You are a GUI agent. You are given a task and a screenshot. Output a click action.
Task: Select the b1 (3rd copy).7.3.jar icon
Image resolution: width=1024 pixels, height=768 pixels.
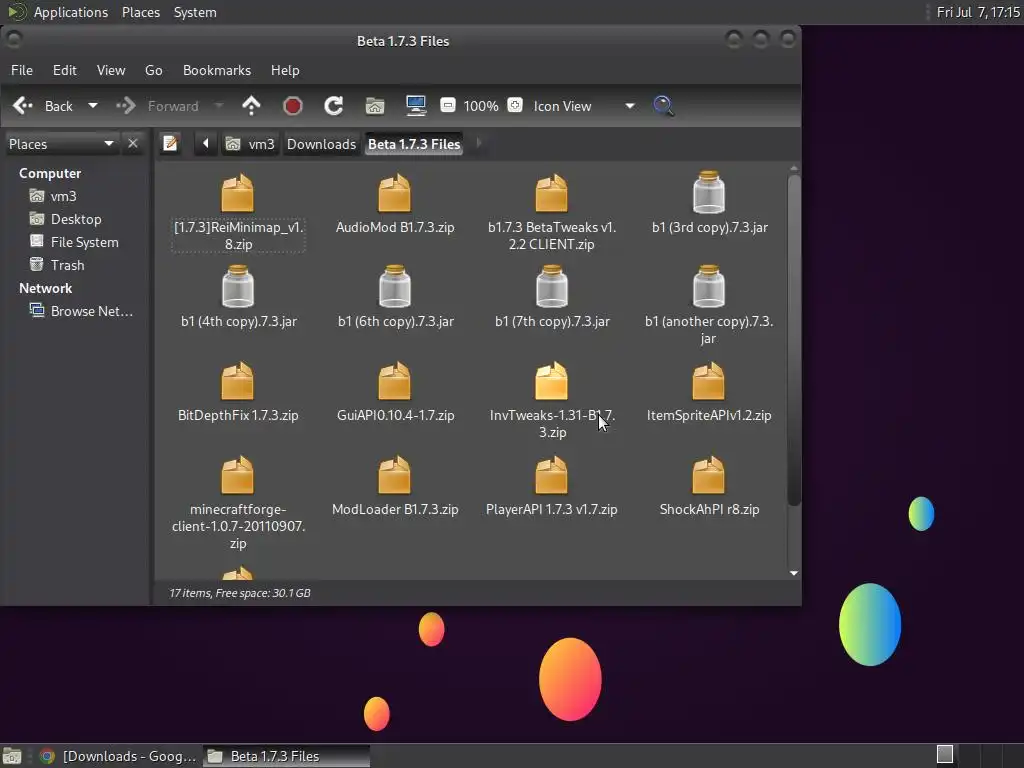[x=709, y=193]
